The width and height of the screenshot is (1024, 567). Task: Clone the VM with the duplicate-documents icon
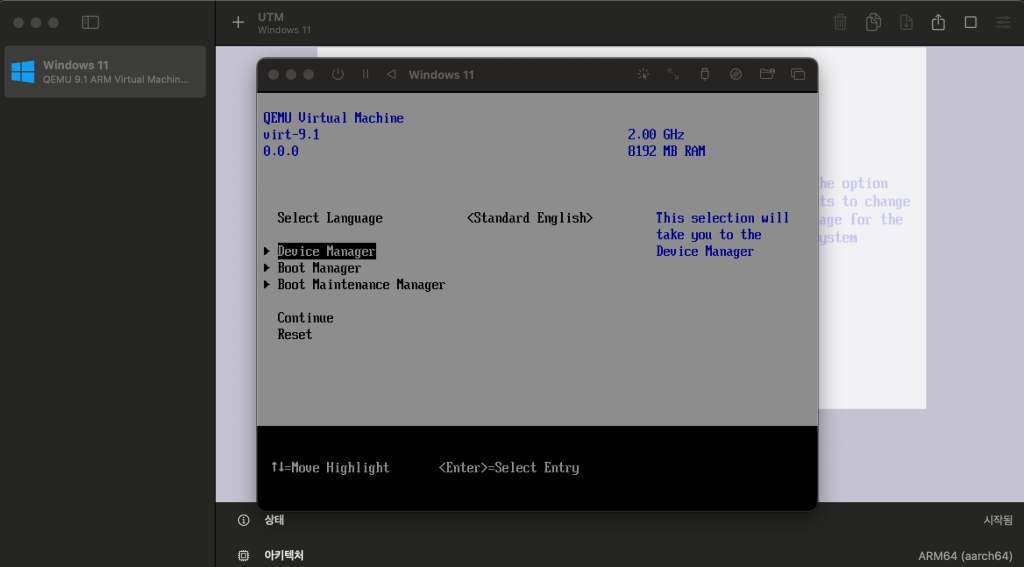pos(873,22)
